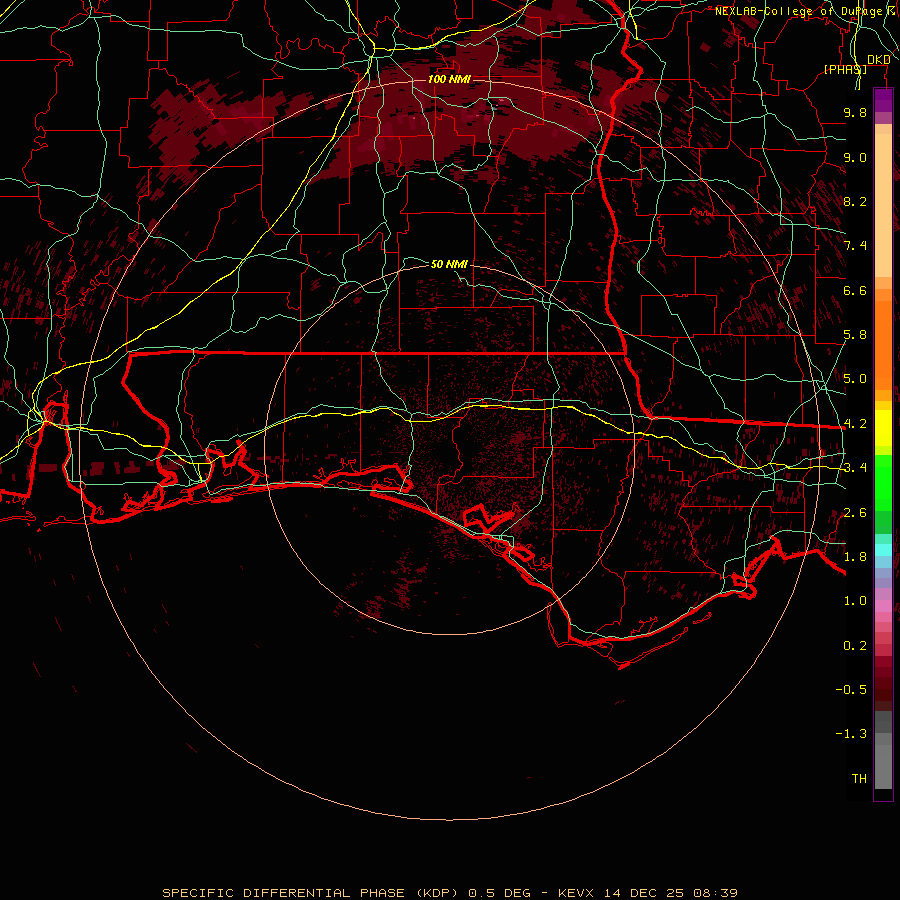Click the 5.0 scale label
Screen dimensions: 900x900
(855, 379)
